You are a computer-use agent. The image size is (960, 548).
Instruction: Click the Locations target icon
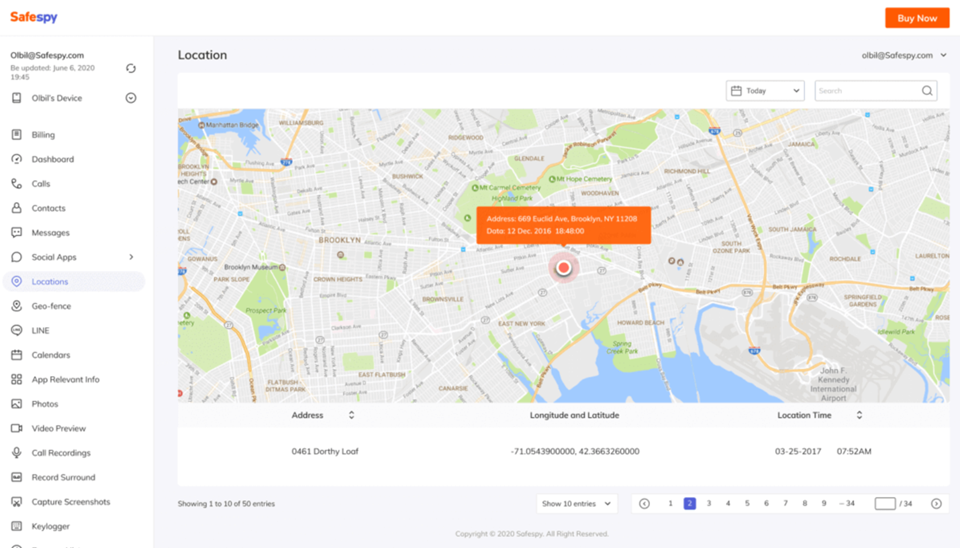click(x=17, y=282)
